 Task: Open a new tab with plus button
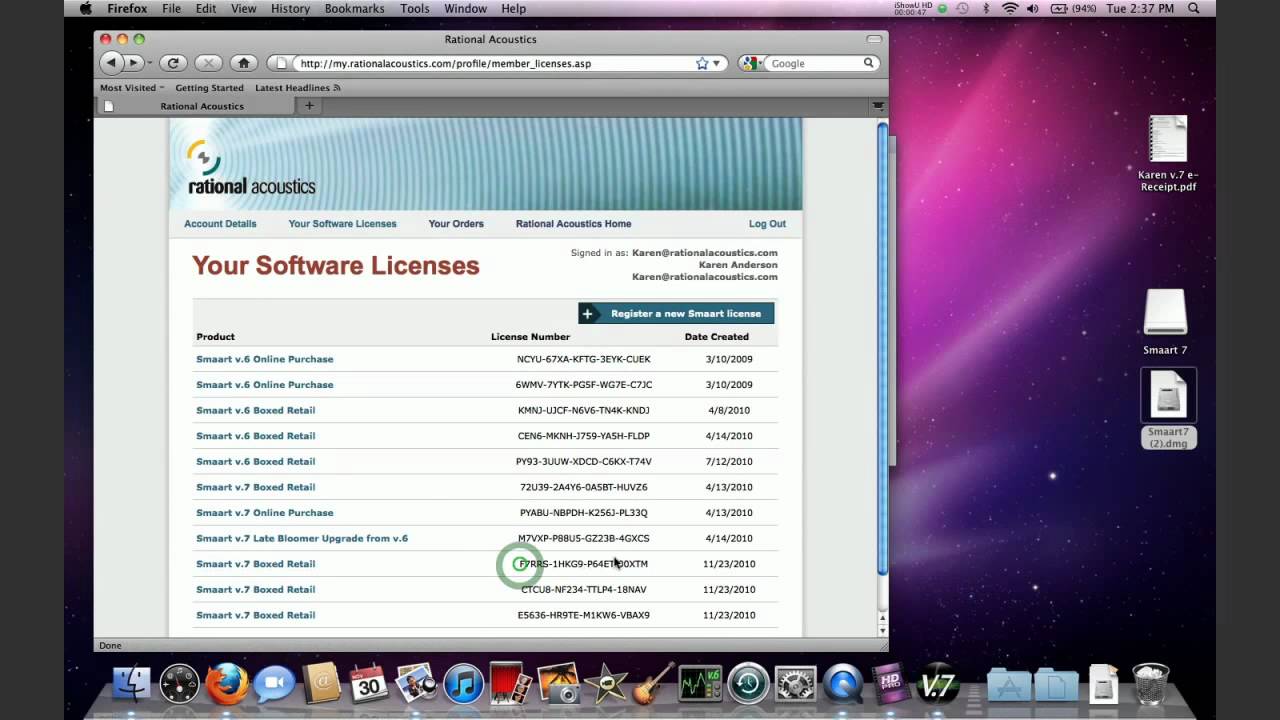[x=309, y=106]
